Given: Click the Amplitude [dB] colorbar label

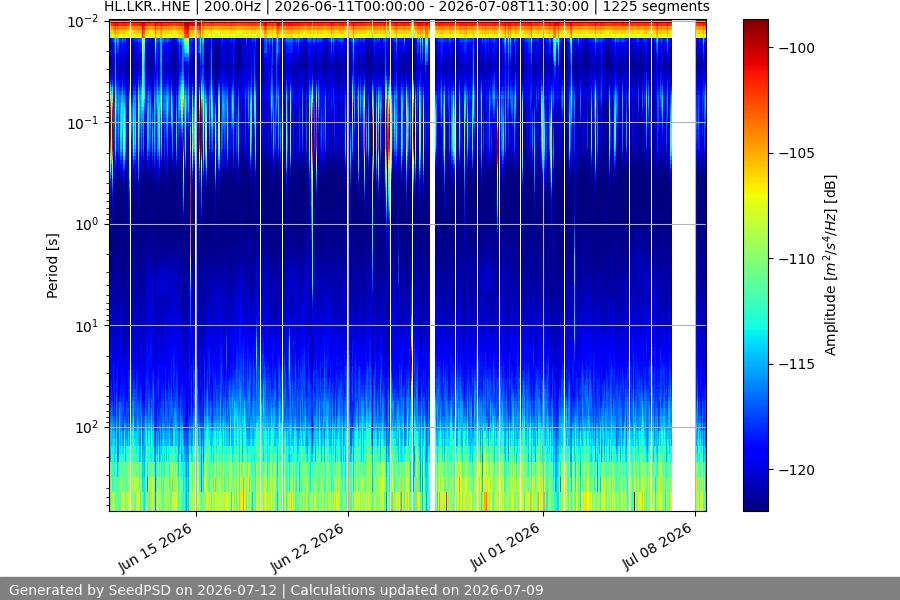Looking at the screenshot, I should tap(831, 265).
